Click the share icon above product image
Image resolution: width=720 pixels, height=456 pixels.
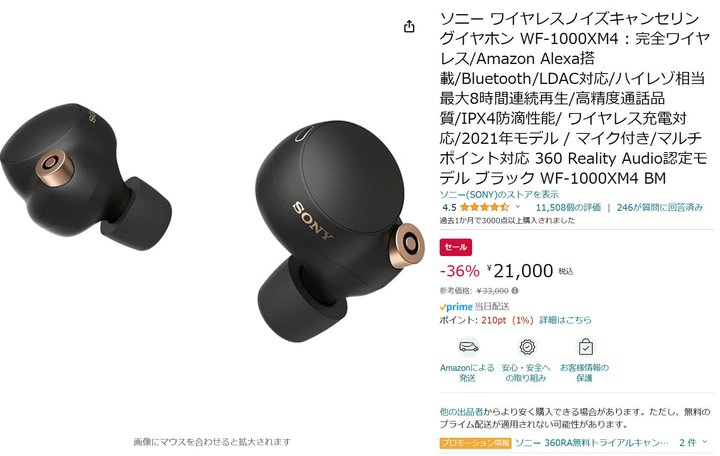409,27
